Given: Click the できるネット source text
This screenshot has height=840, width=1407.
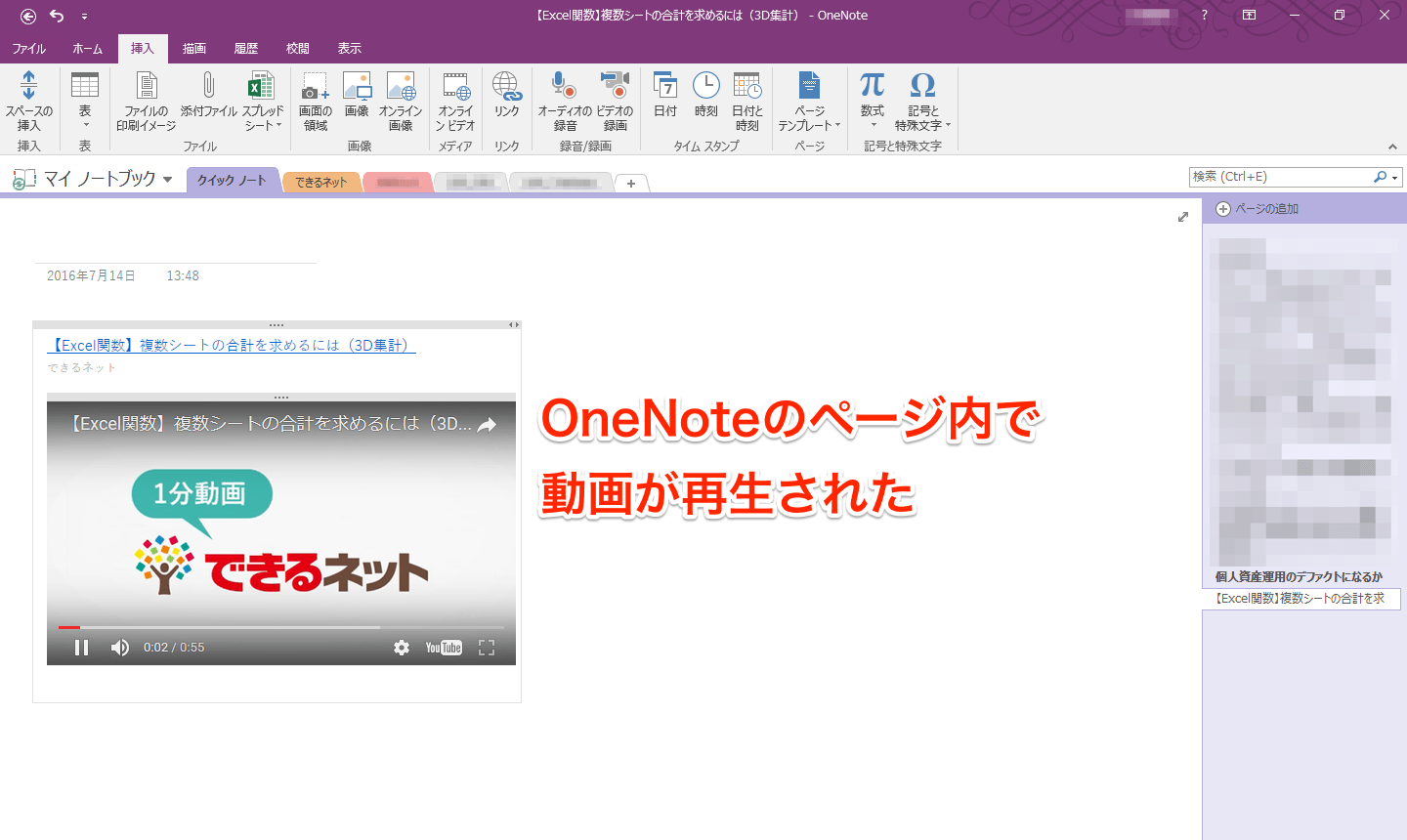Looking at the screenshot, I should click(x=82, y=367).
